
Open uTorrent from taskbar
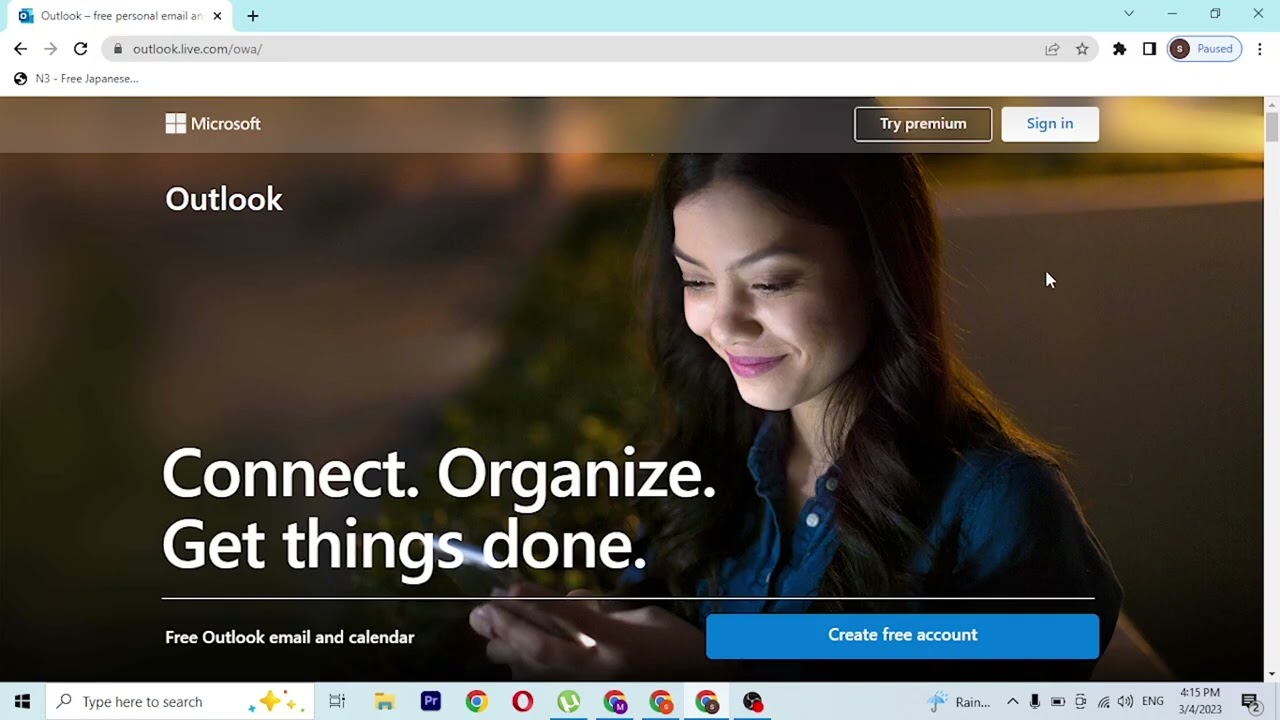click(x=568, y=701)
